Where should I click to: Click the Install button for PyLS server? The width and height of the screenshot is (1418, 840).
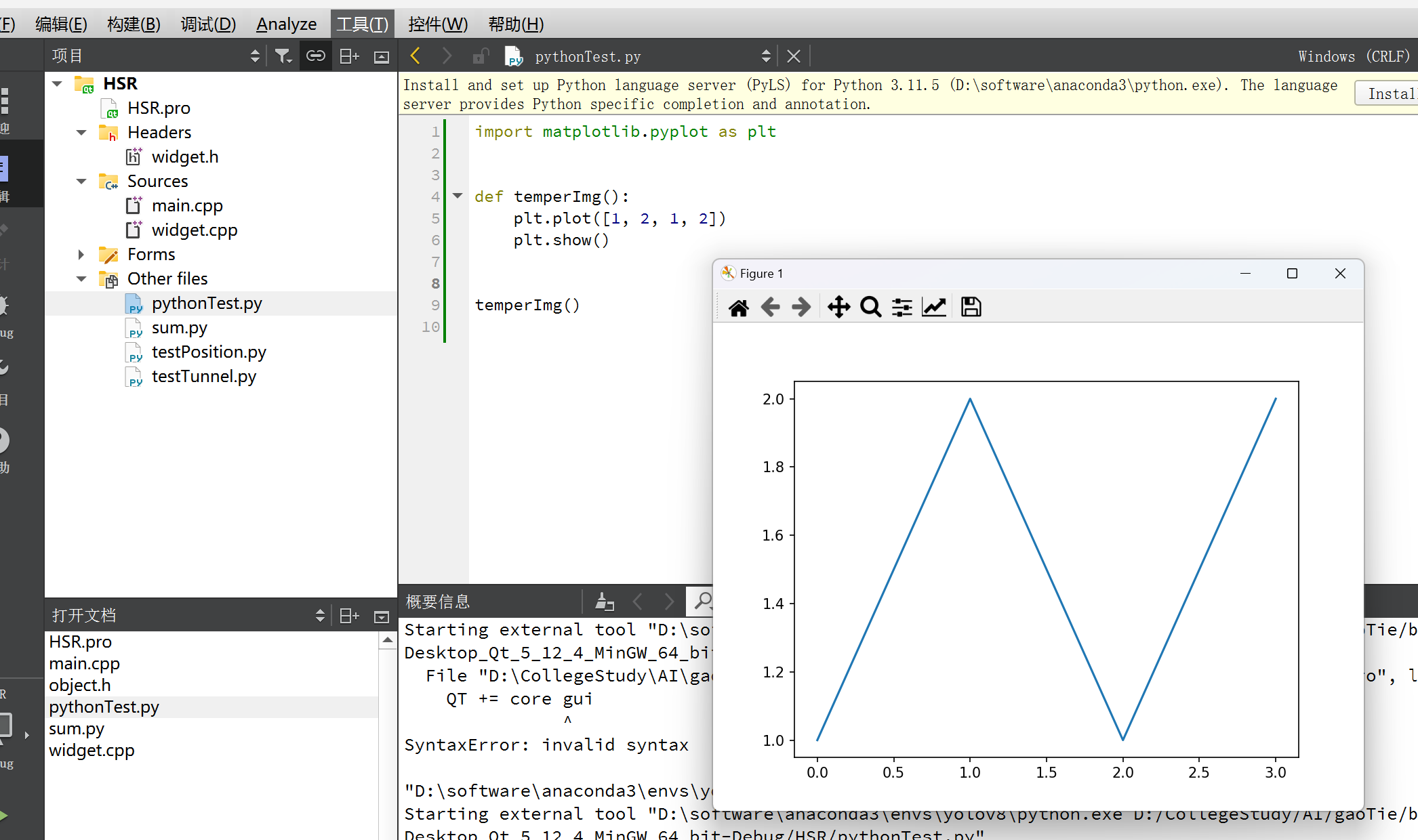[x=1391, y=93]
